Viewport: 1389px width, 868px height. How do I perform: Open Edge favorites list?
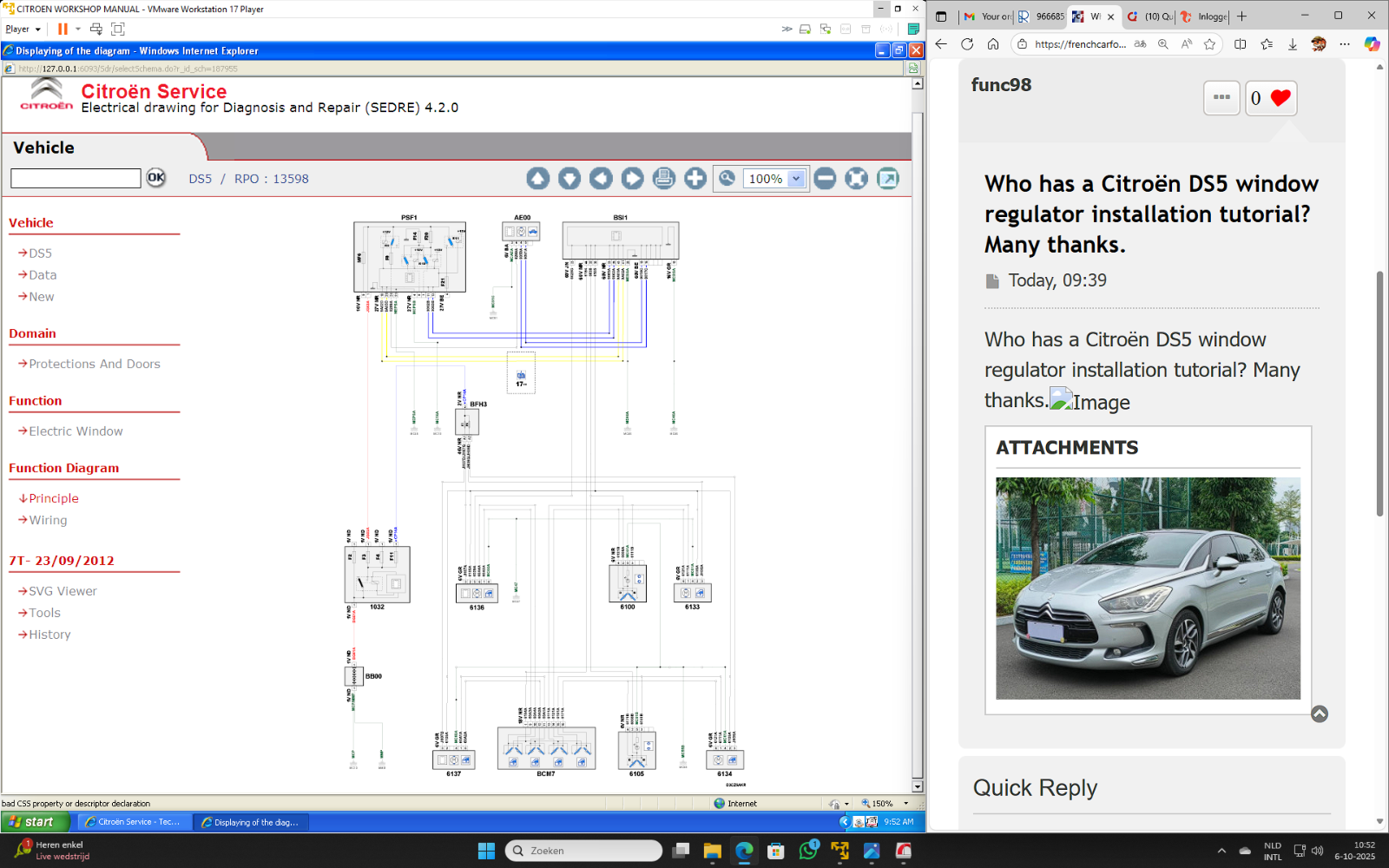(x=1267, y=44)
